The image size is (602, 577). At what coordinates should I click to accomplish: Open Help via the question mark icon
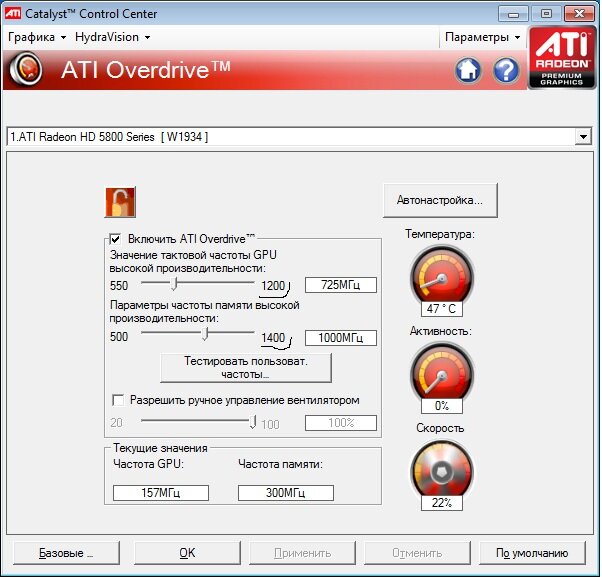coord(506,70)
